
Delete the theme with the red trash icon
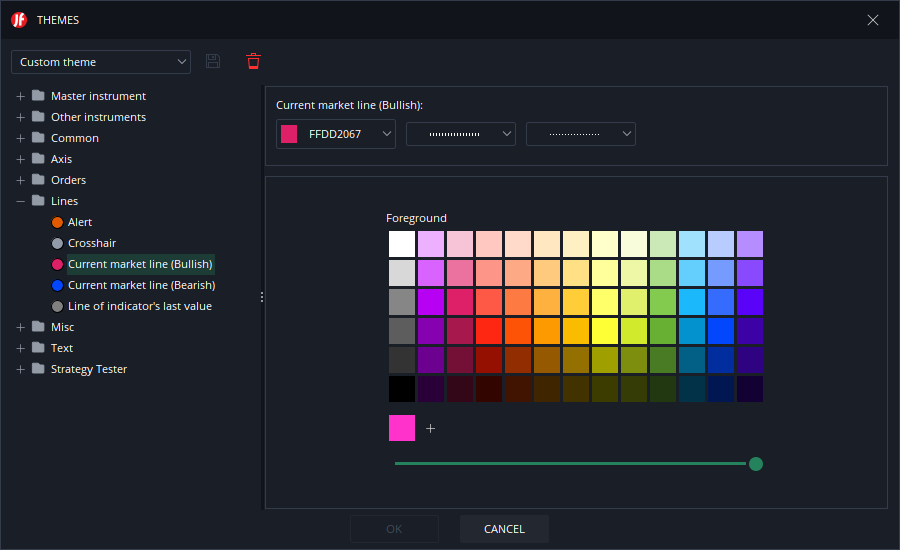point(253,61)
